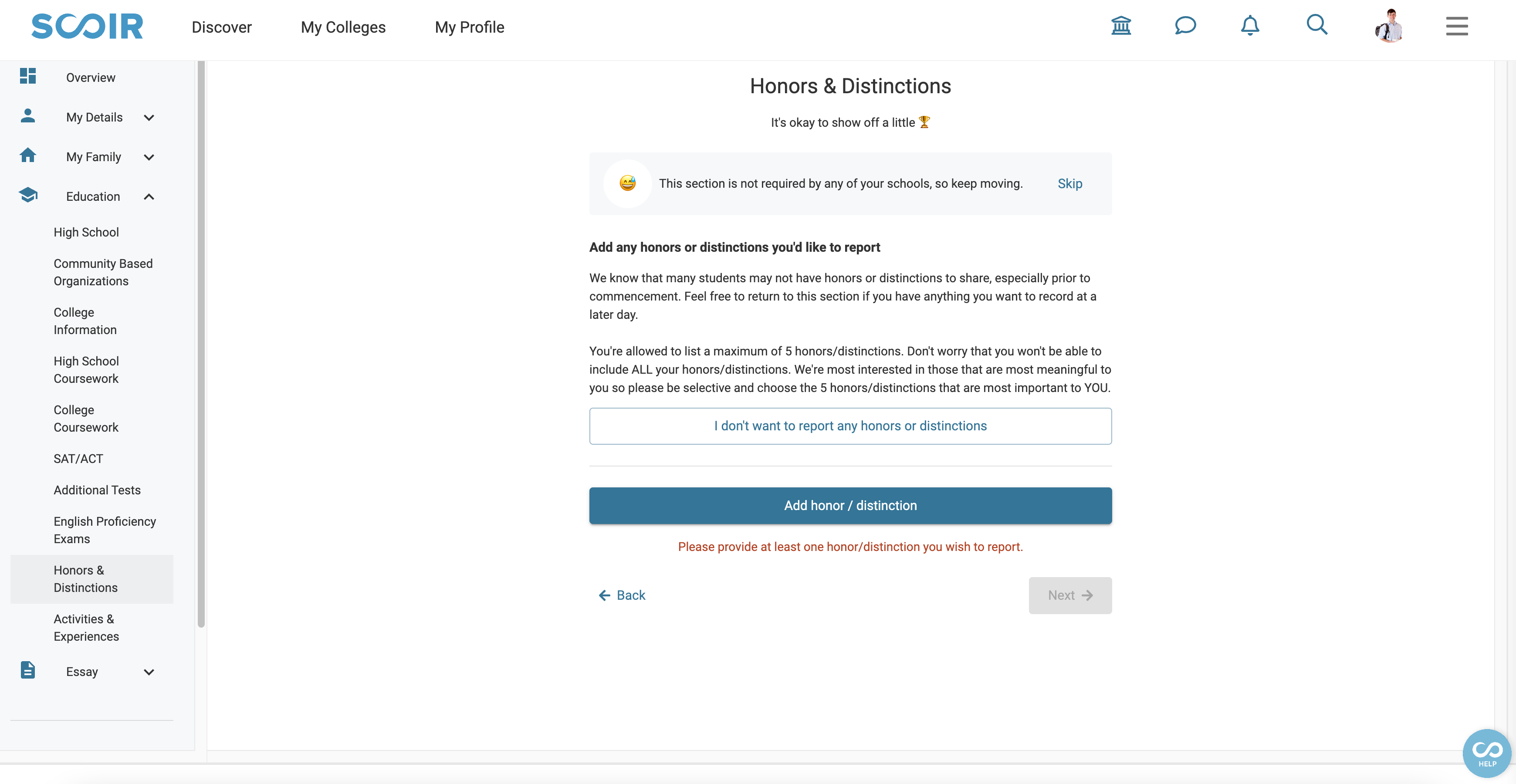The image size is (1516, 784).
Task: Open the hamburger menu
Action: (x=1457, y=27)
